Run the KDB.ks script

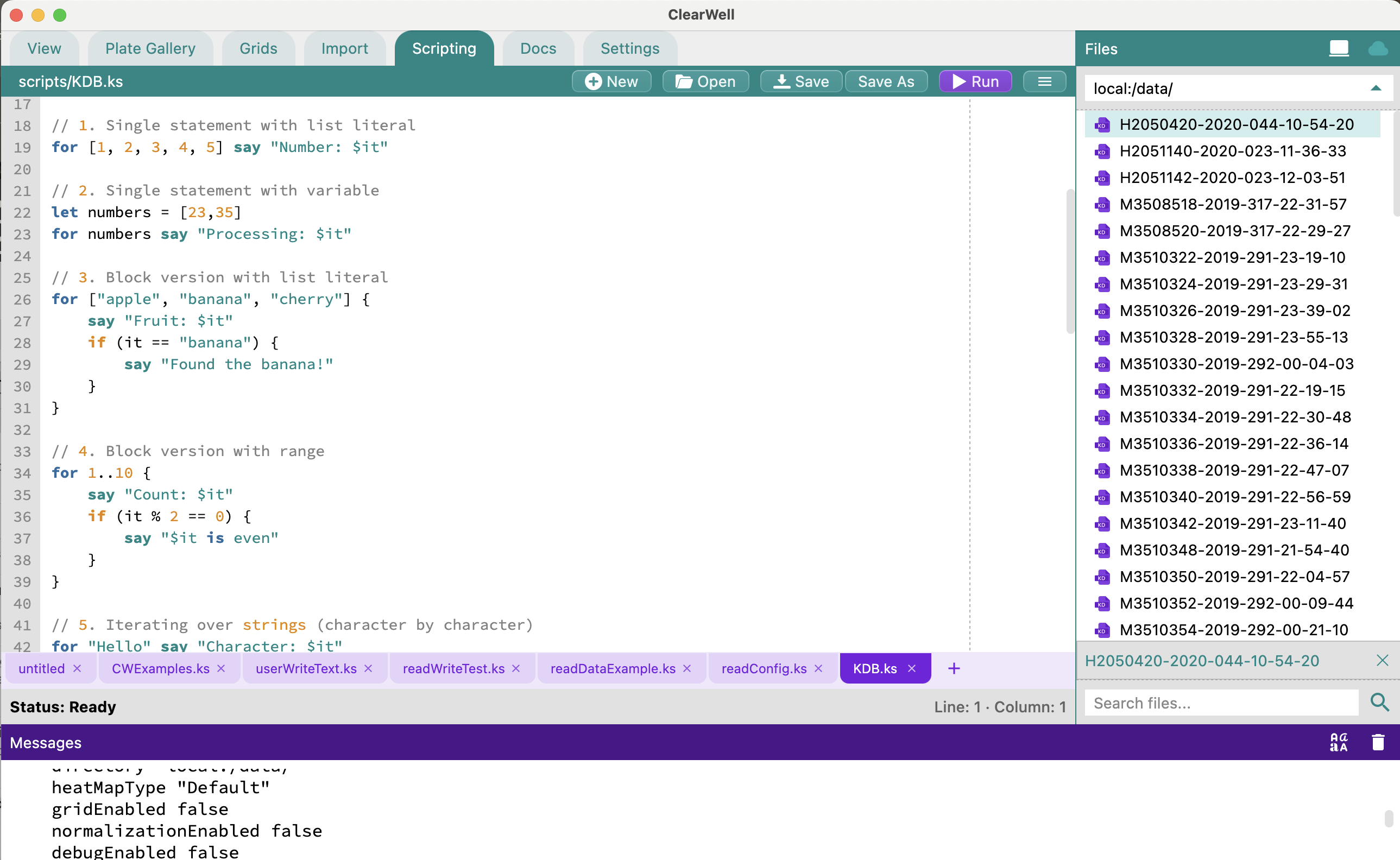tap(975, 81)
